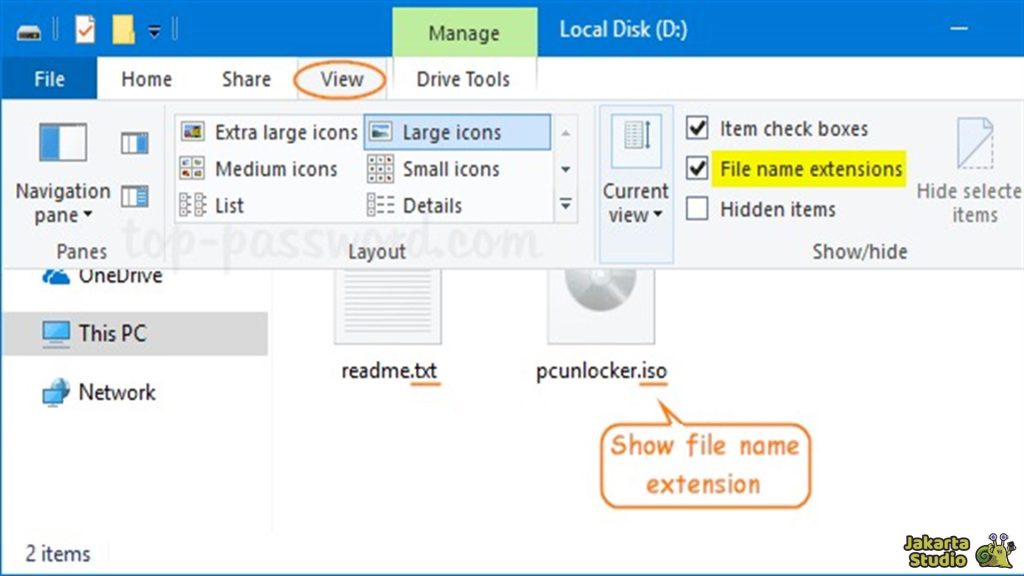Image resolution: width=1024 pixels, height=576 pixels.
Task: Disable the File name extensions option
Action: tap(696, 168)
